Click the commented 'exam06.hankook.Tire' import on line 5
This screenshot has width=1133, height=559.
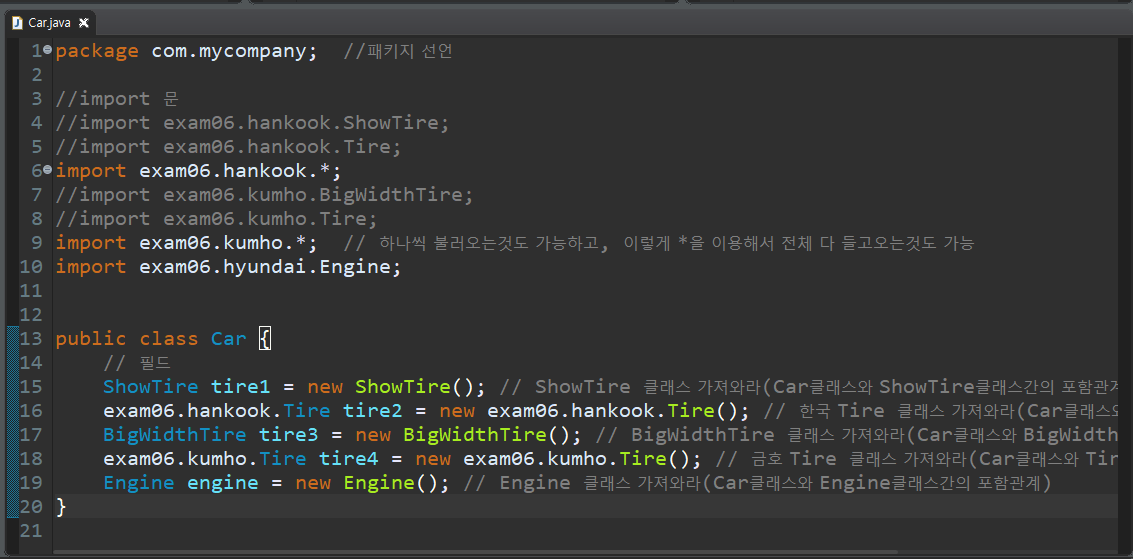(276, 147)
